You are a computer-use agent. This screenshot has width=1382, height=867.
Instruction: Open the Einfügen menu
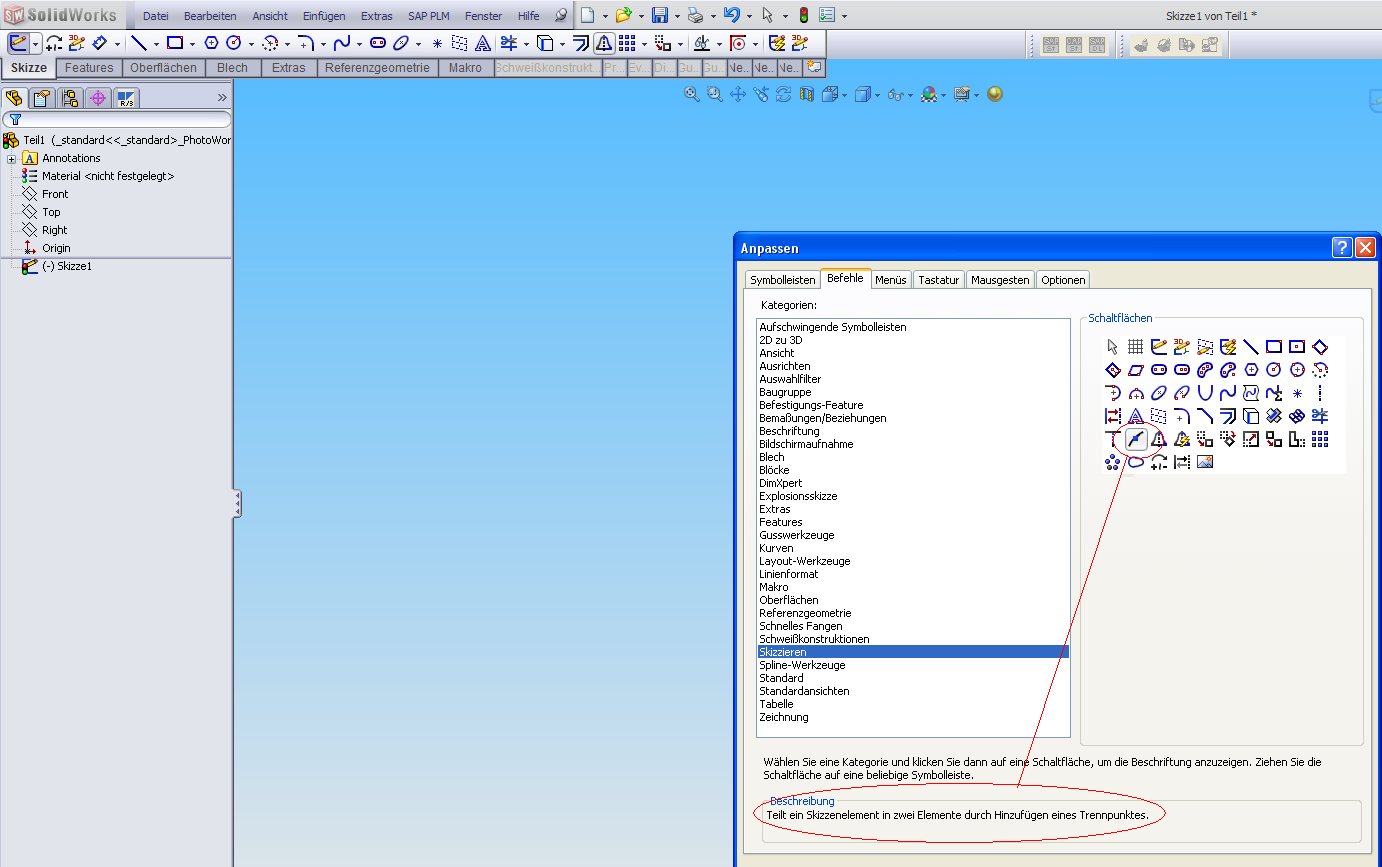pos(324,16)
